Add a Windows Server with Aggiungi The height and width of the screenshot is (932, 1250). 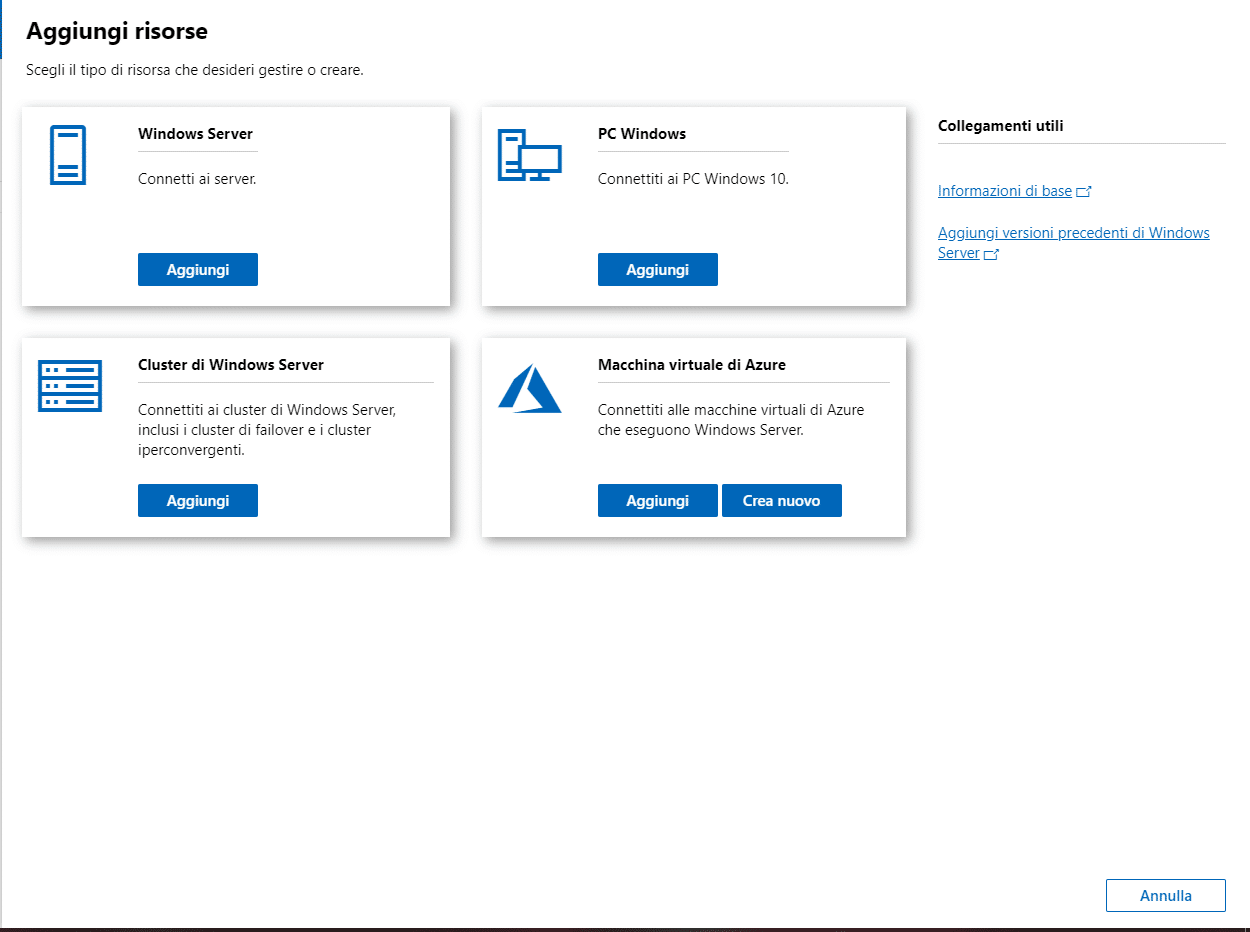coord(198,270)
